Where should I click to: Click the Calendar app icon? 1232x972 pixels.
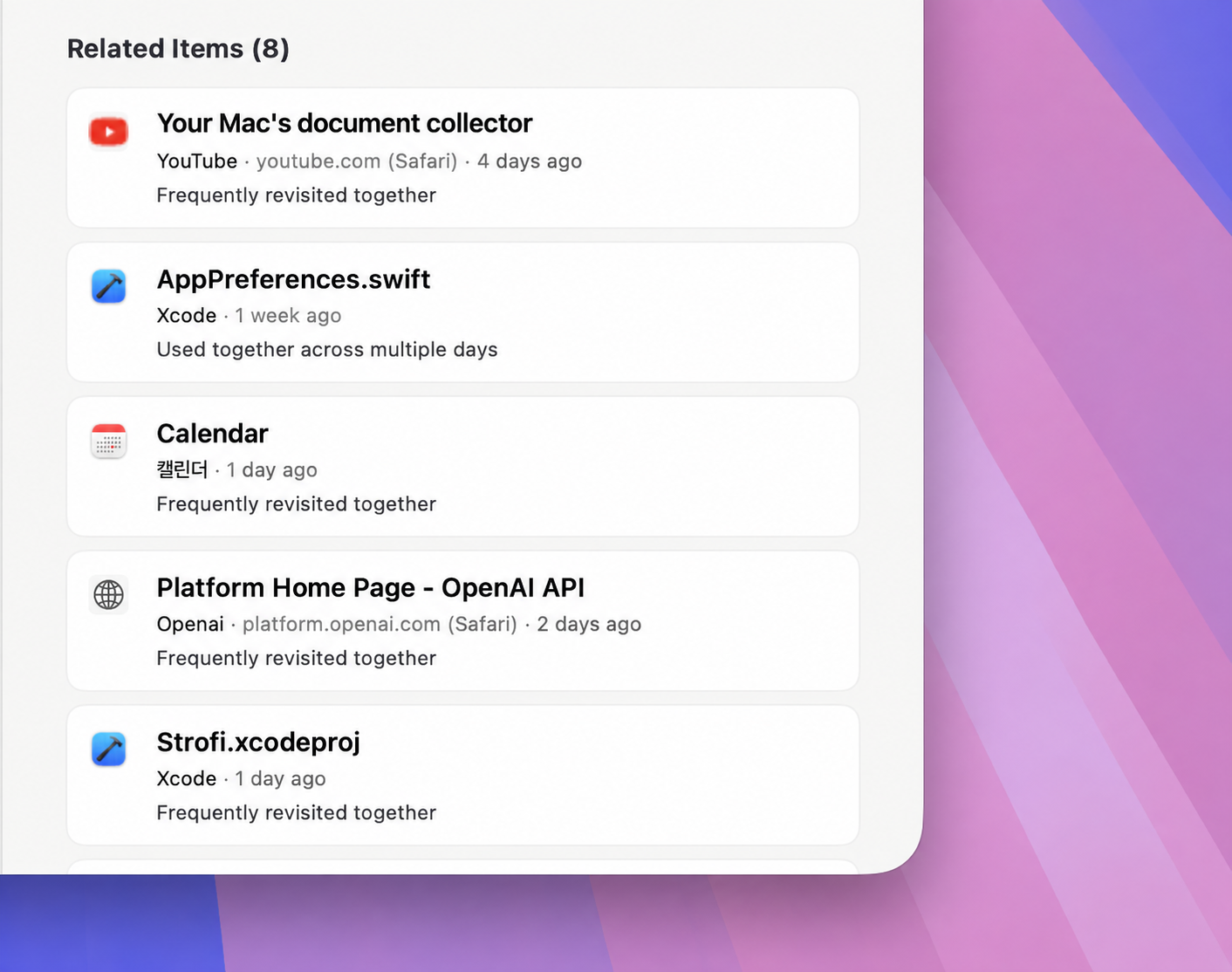(x=109, y=441)
